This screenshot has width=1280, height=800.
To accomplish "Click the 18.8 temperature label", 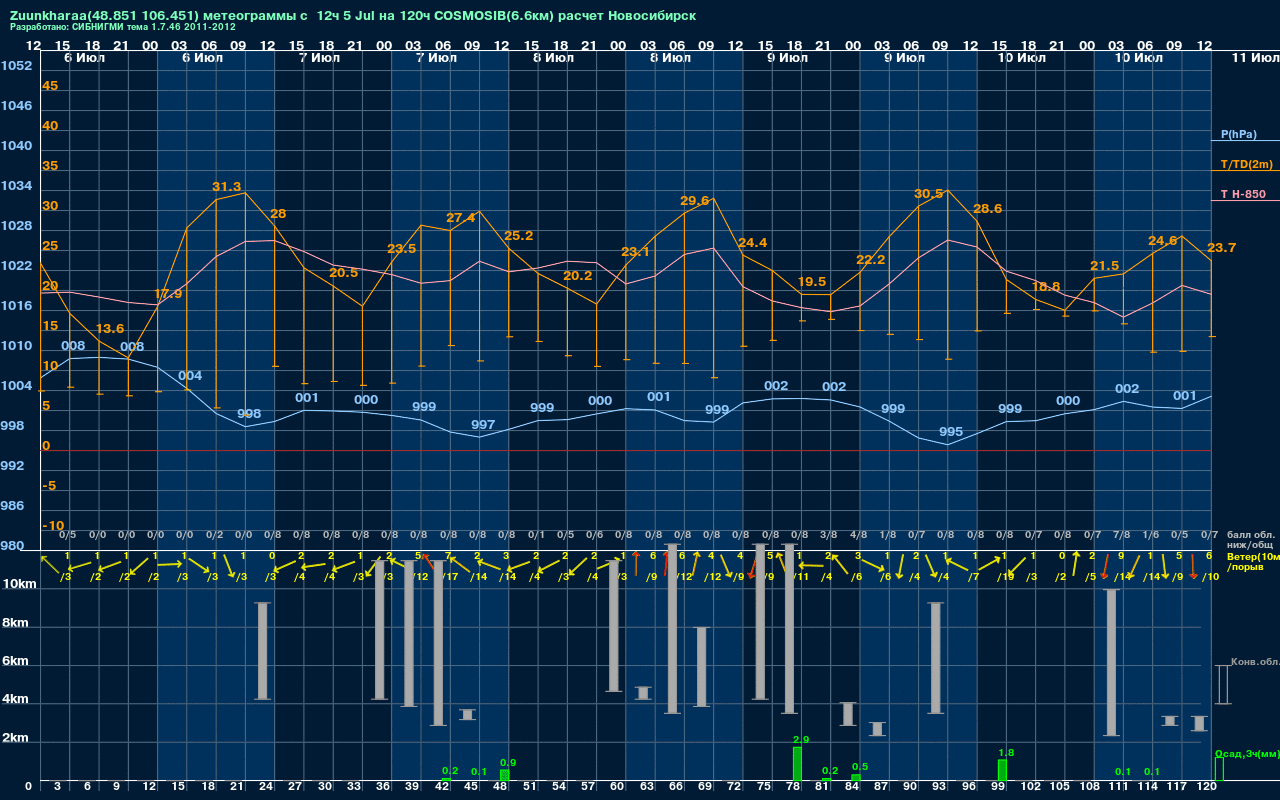I will point(1045,286).
